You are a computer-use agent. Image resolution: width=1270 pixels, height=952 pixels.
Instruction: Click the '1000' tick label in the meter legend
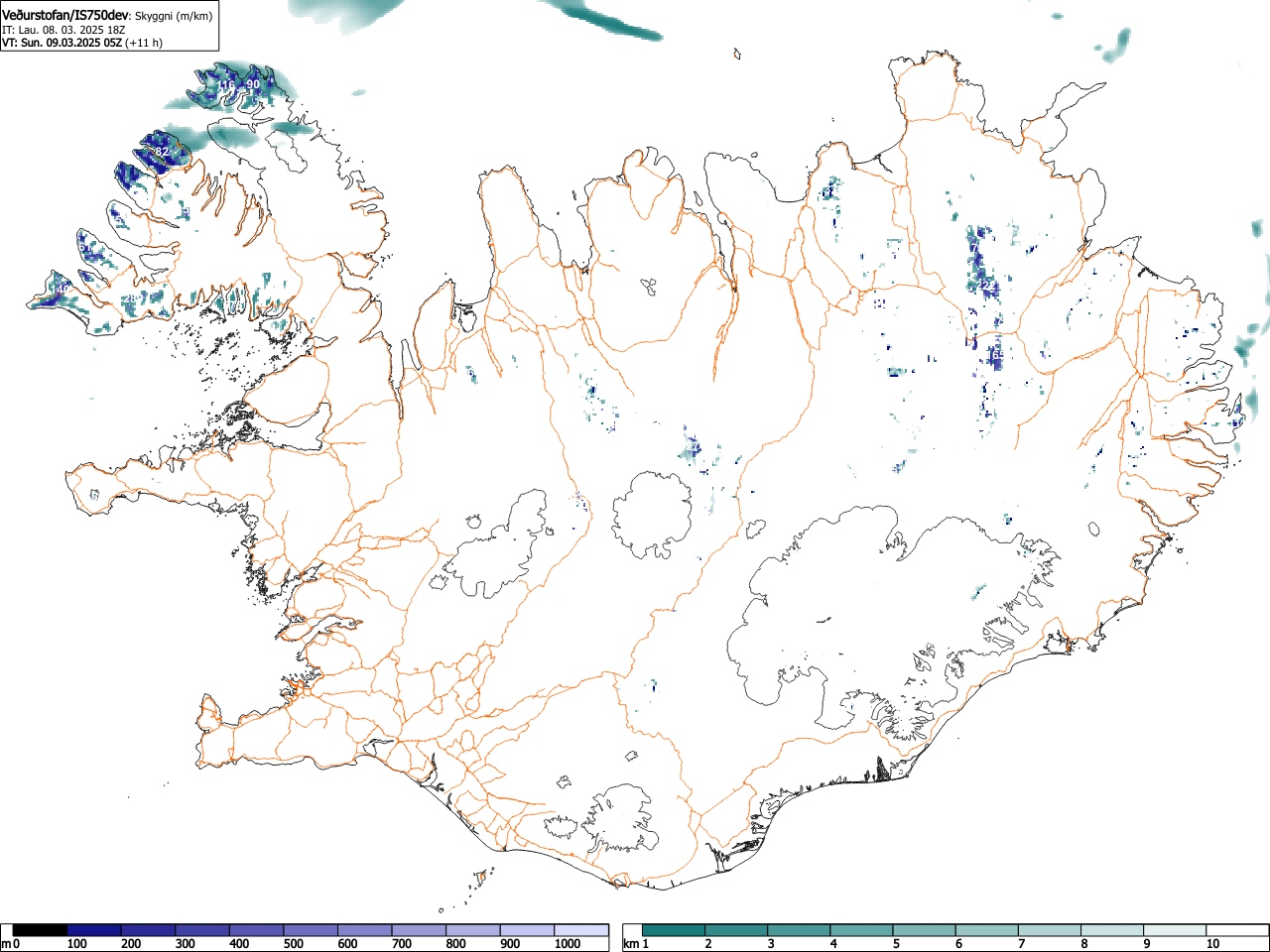click(567, 944)
